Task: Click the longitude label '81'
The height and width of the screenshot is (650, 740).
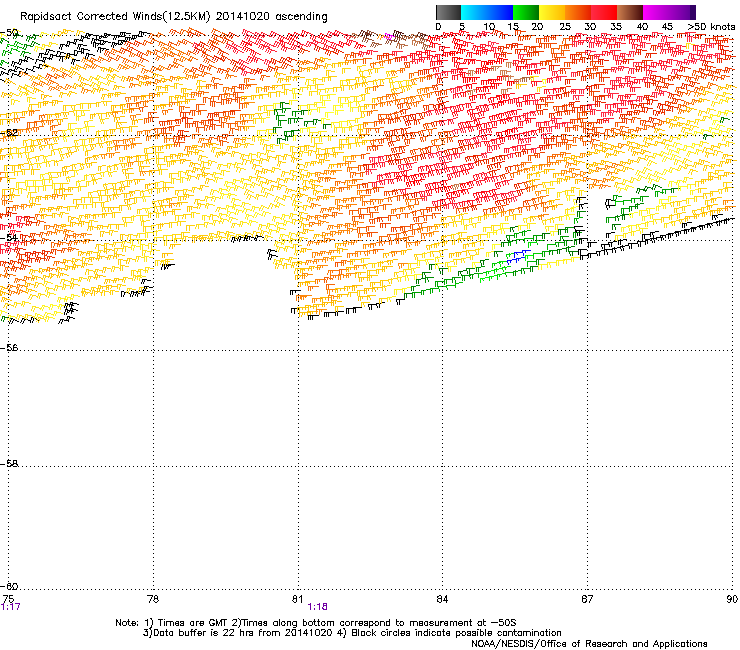Action: coord(297,599)
